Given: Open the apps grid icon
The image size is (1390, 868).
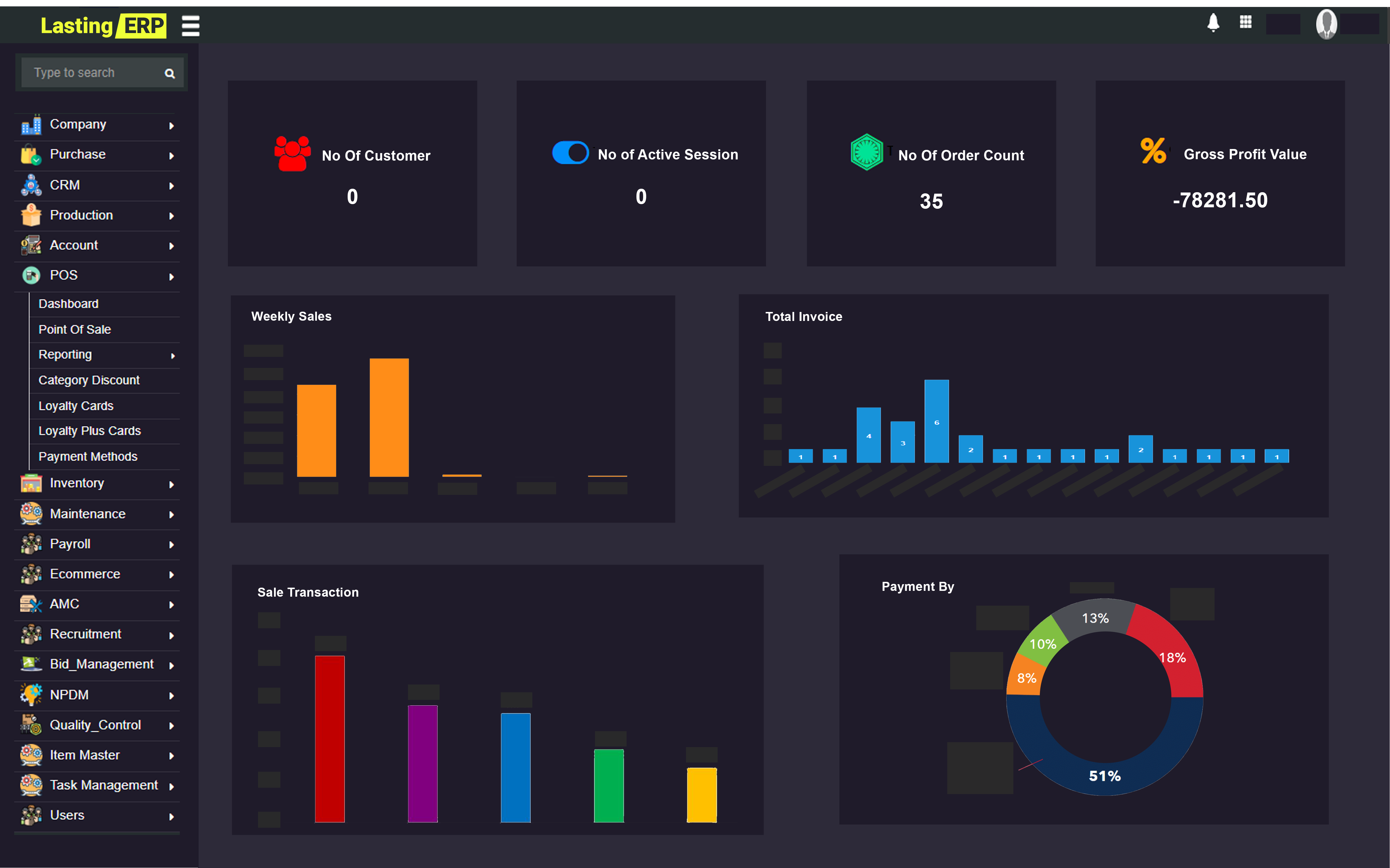Looking at the screenshot, I should click(1245, 22).
